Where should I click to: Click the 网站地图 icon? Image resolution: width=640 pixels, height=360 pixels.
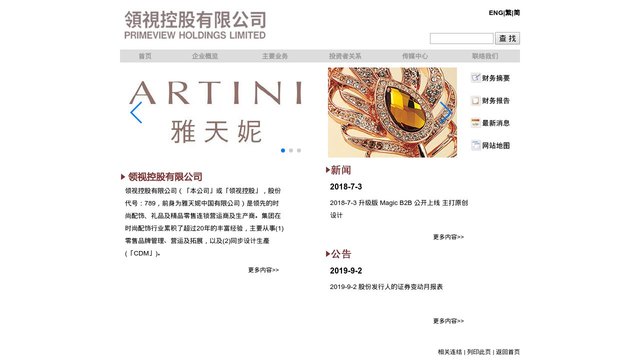point(476,145)
